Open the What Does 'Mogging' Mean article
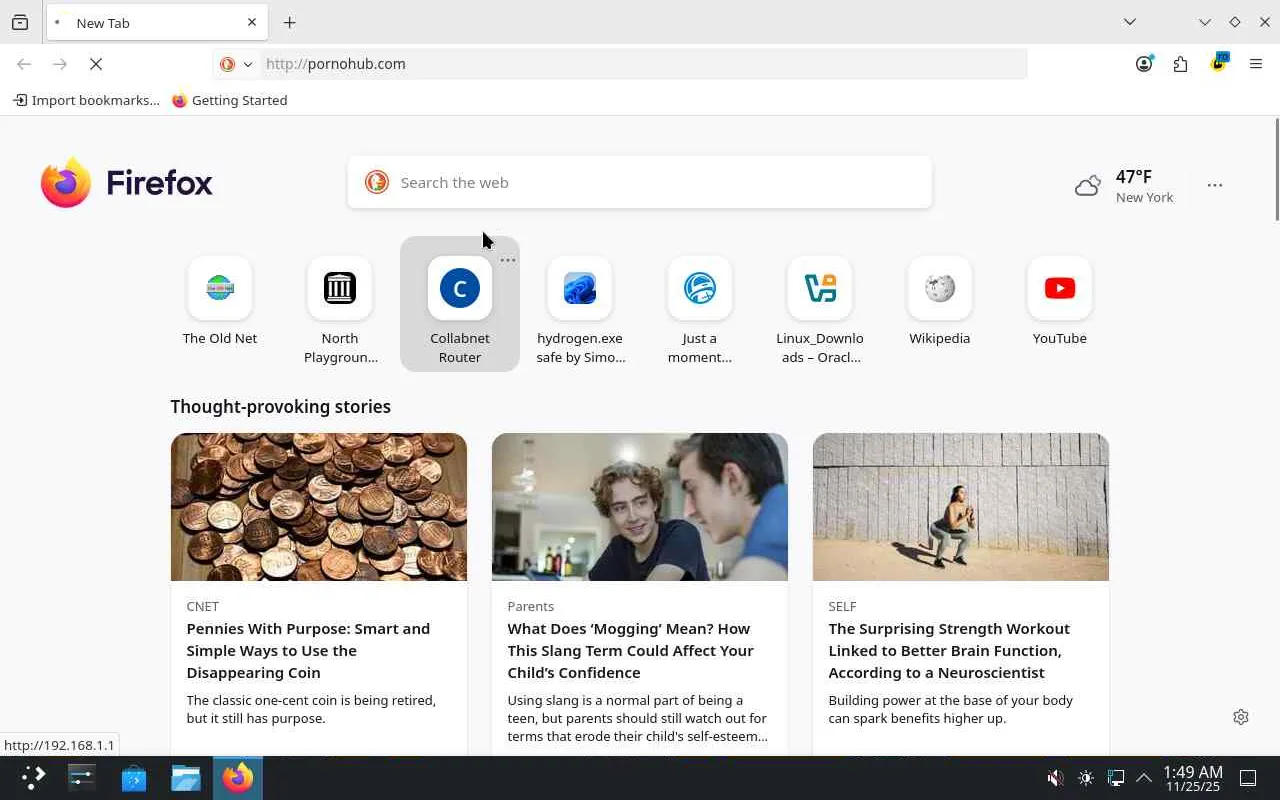This screenshot has width=1280, height=800. [630, 650]
